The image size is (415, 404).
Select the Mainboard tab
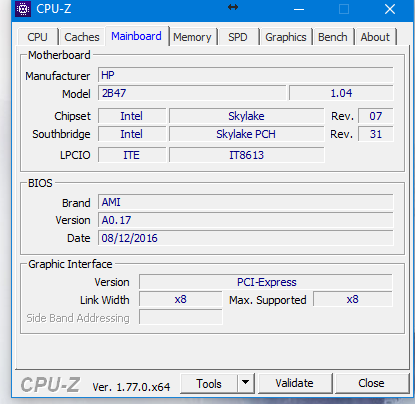coord(137,36)
